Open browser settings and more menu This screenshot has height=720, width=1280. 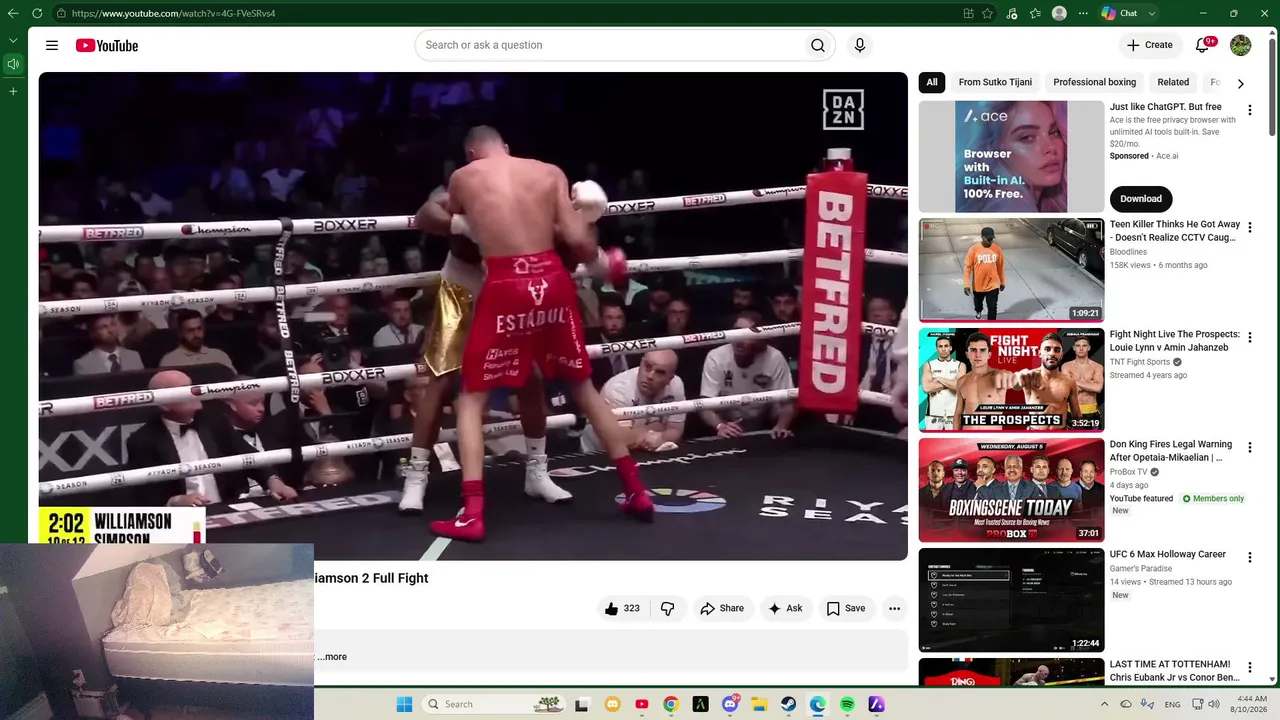point(1083,13)
